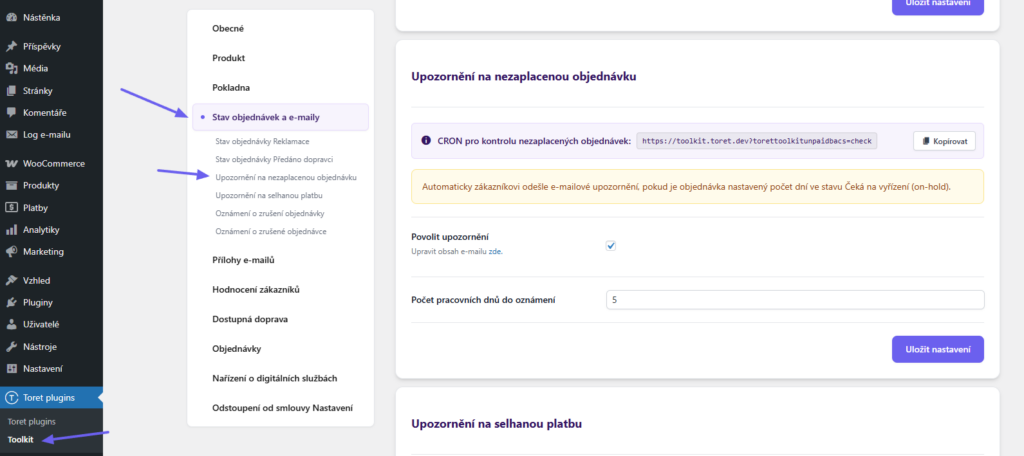
Task: Click the Analytiky bar chart icon
Action: [11, 230]
